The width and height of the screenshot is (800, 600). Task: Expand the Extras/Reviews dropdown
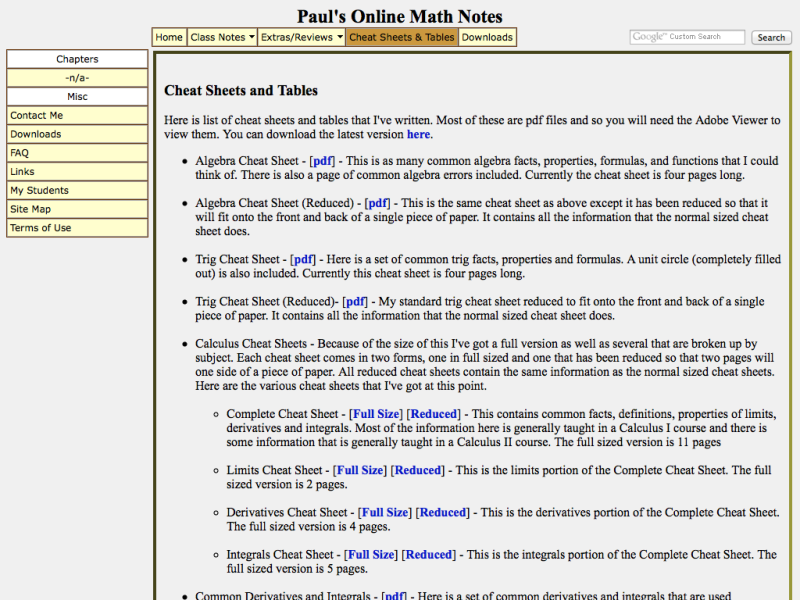[301, 37]
